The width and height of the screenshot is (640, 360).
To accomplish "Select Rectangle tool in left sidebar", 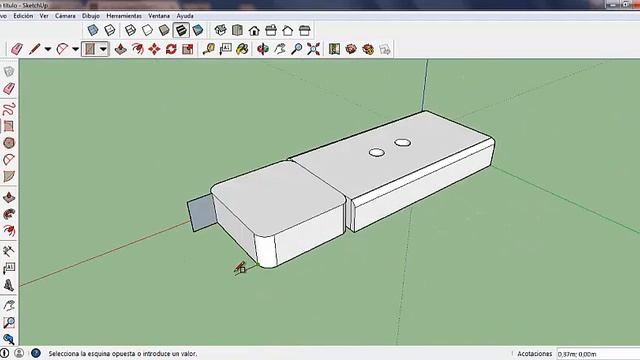I will 9,126.
